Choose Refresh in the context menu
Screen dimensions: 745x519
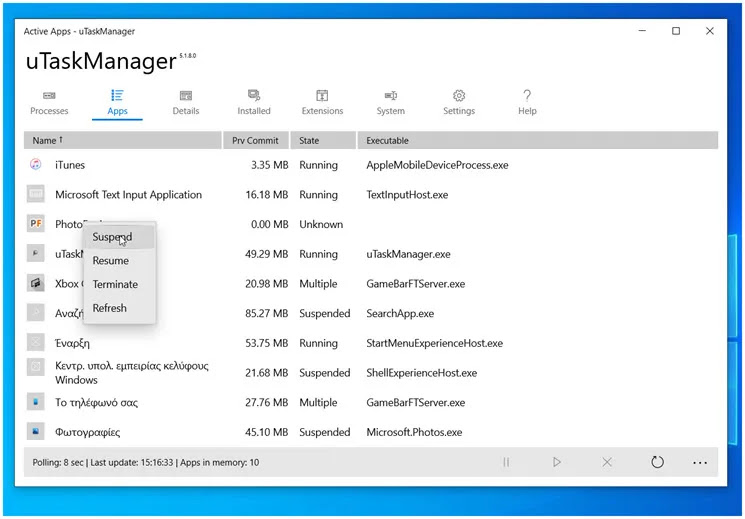[120, 308]
